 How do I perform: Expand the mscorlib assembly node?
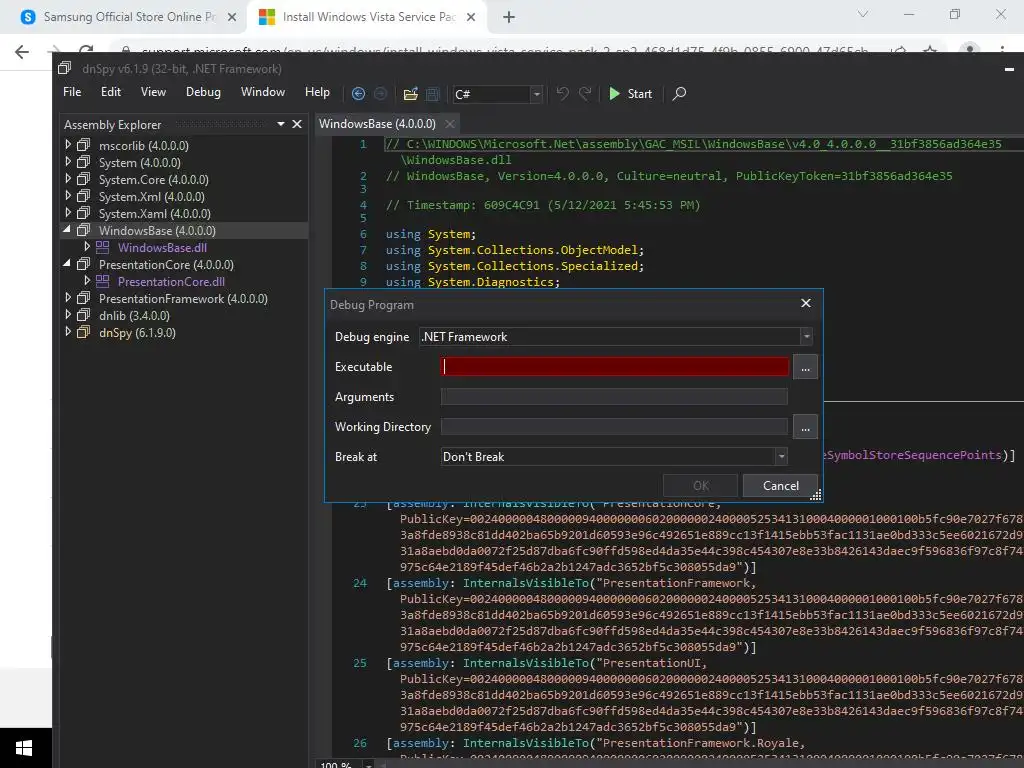(68, 144)
